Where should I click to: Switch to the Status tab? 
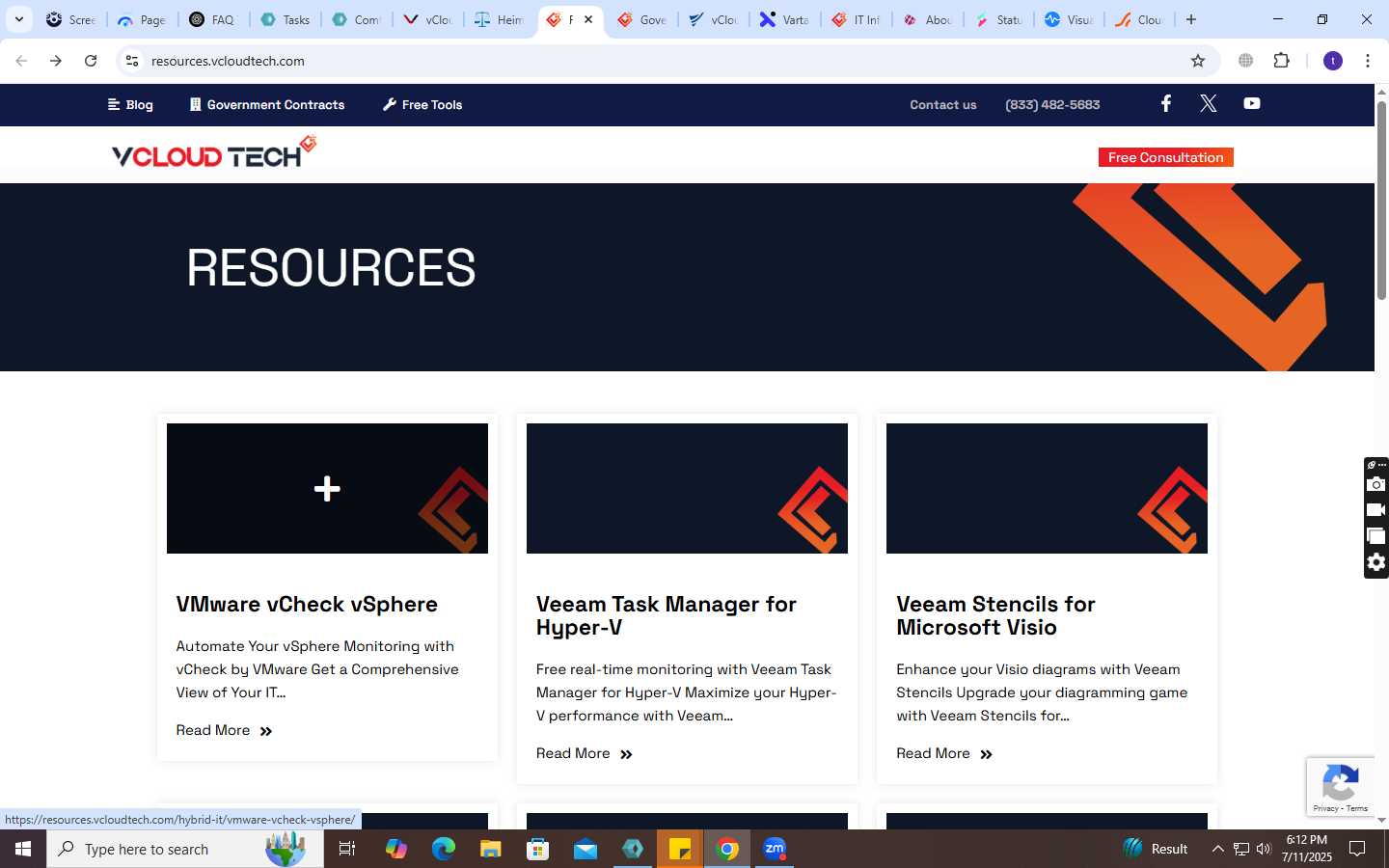coord(998,19)
